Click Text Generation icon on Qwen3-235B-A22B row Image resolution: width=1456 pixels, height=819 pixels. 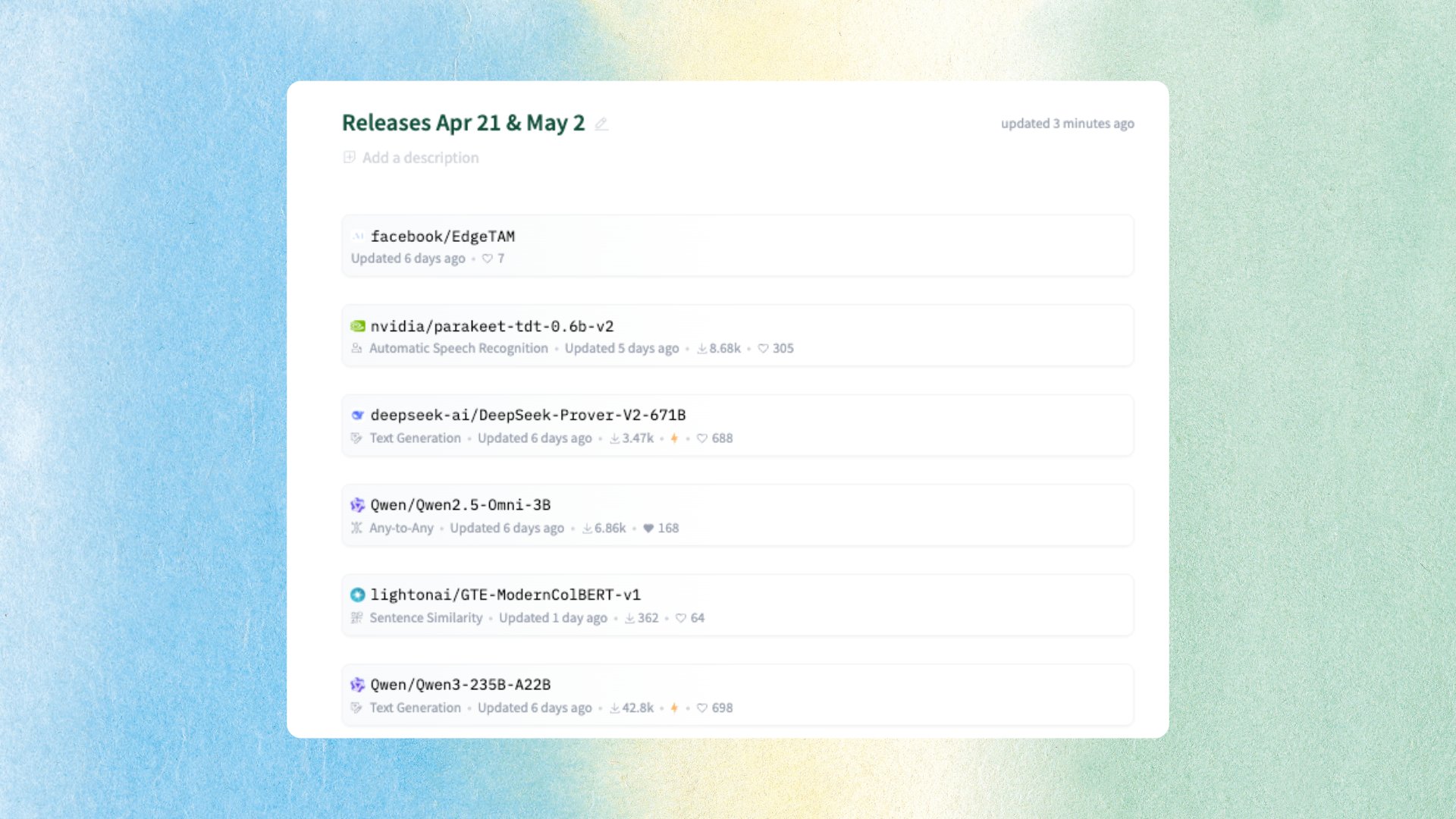pyautogui.click(x=356, y=708)
